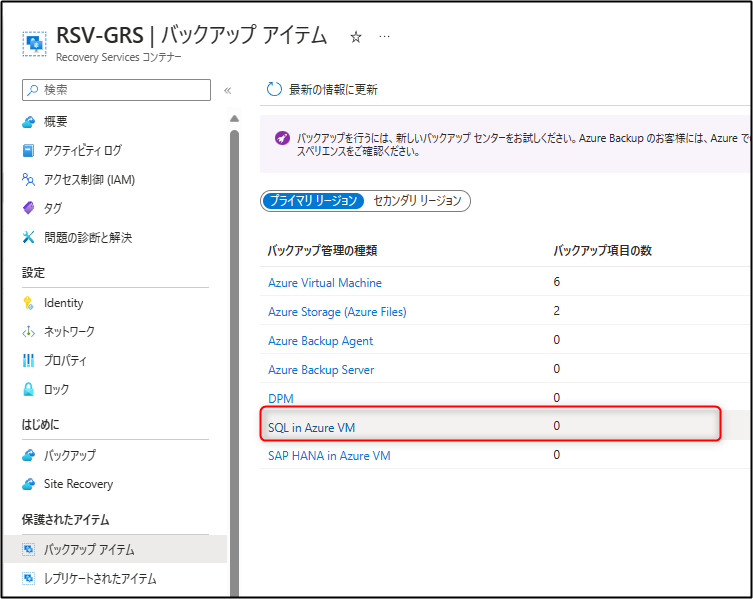Select 概要 menu item text

(55, 122)
